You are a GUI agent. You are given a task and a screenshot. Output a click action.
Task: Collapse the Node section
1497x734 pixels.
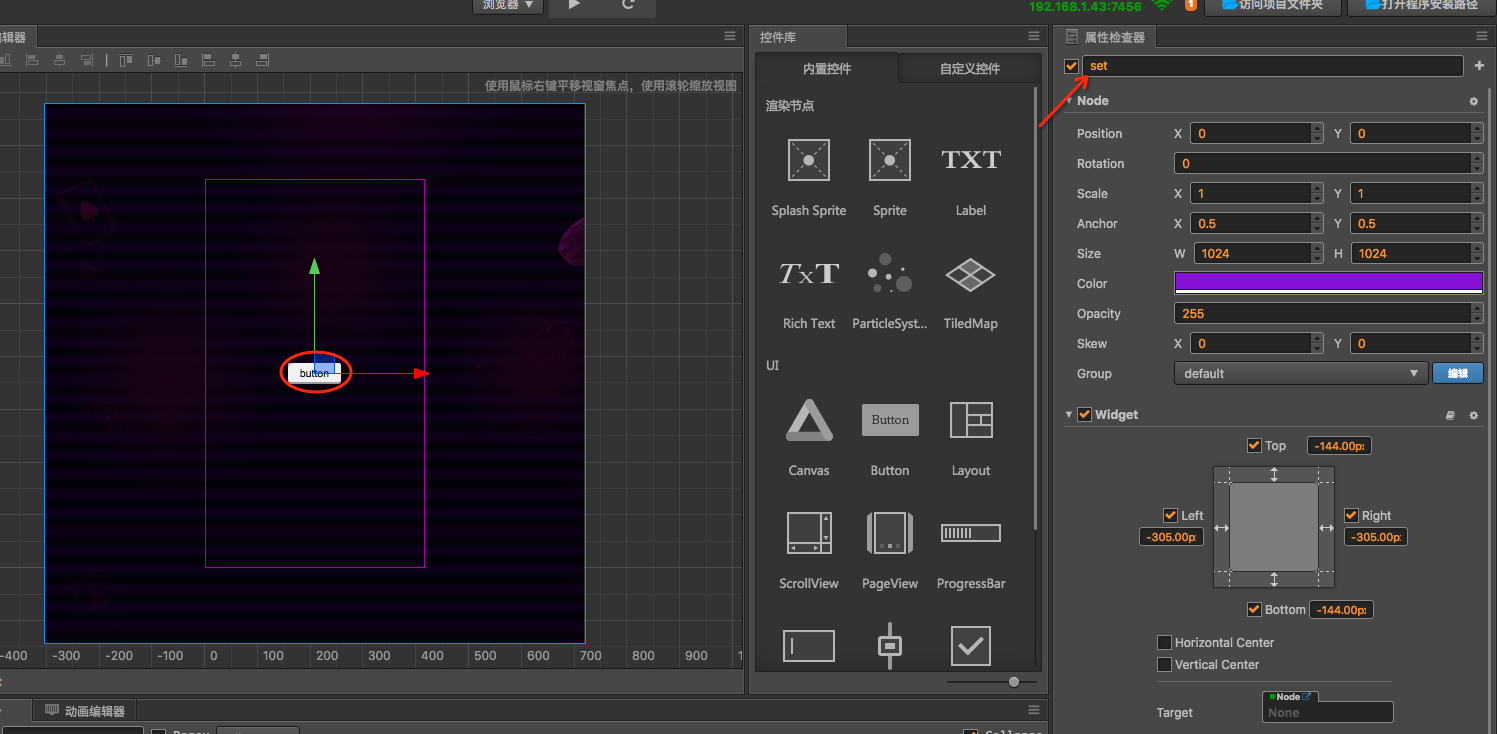coord(1069,101)
